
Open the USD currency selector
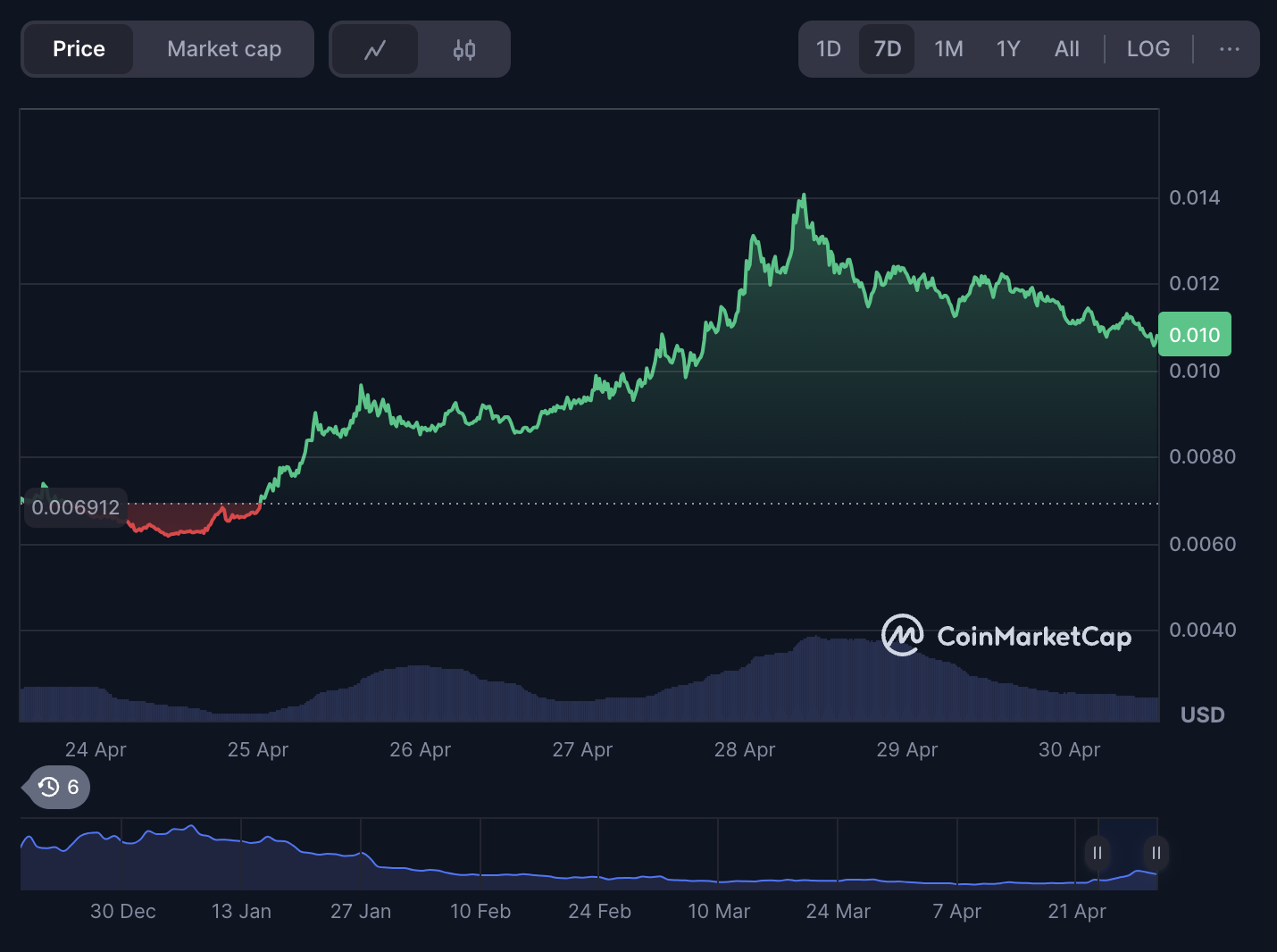click(1202, 714)
